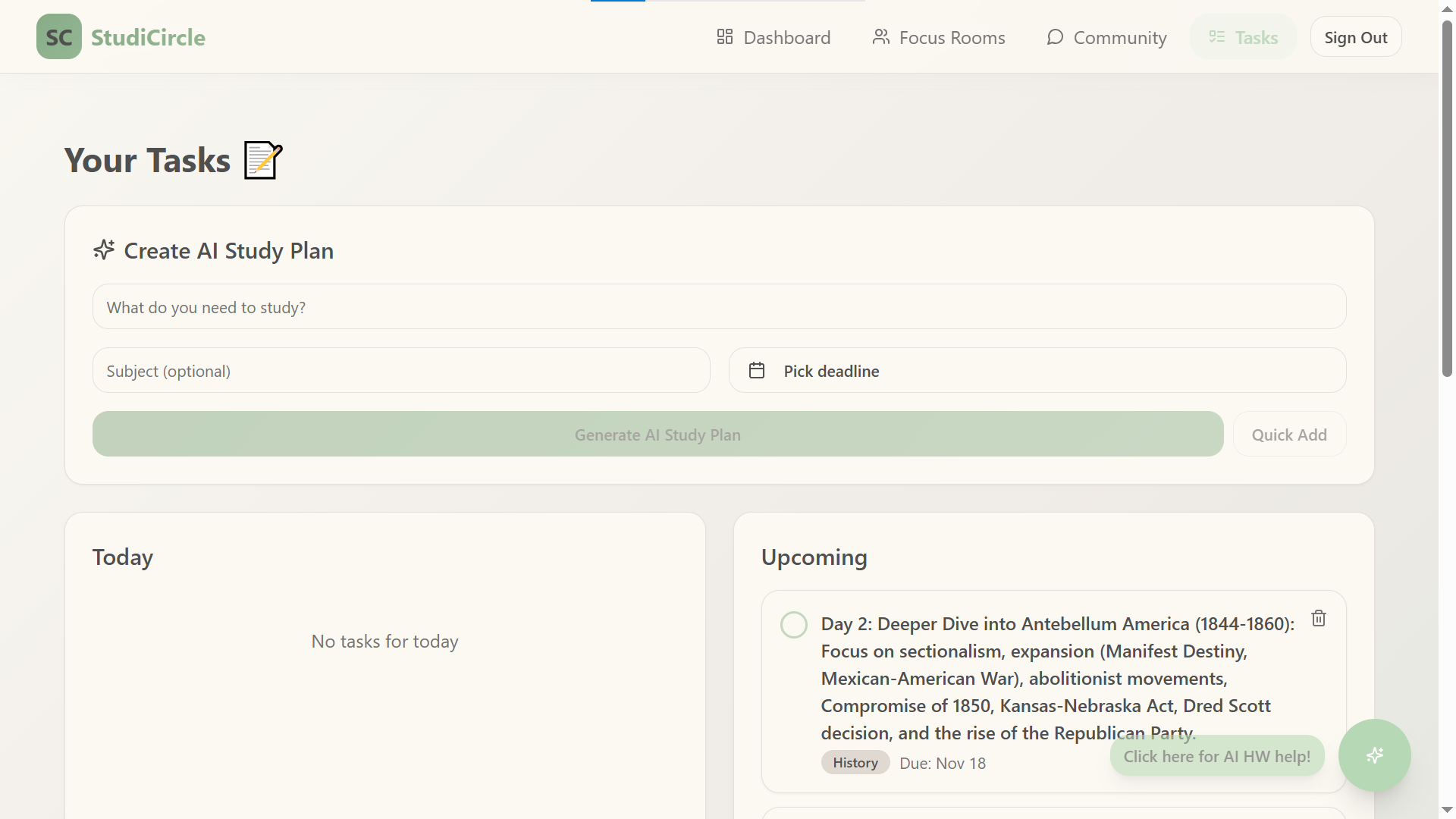Click the Subject (optional) input
Screen dimensions: 1456x819
(x=400, y=370)
